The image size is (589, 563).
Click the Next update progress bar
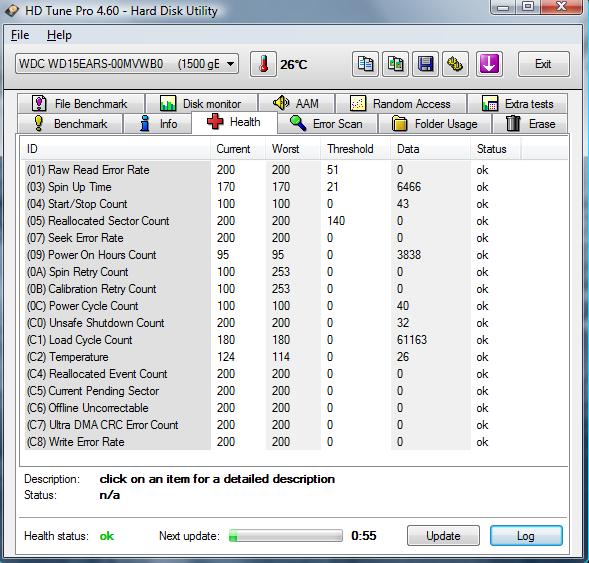[x=286, y=536]
